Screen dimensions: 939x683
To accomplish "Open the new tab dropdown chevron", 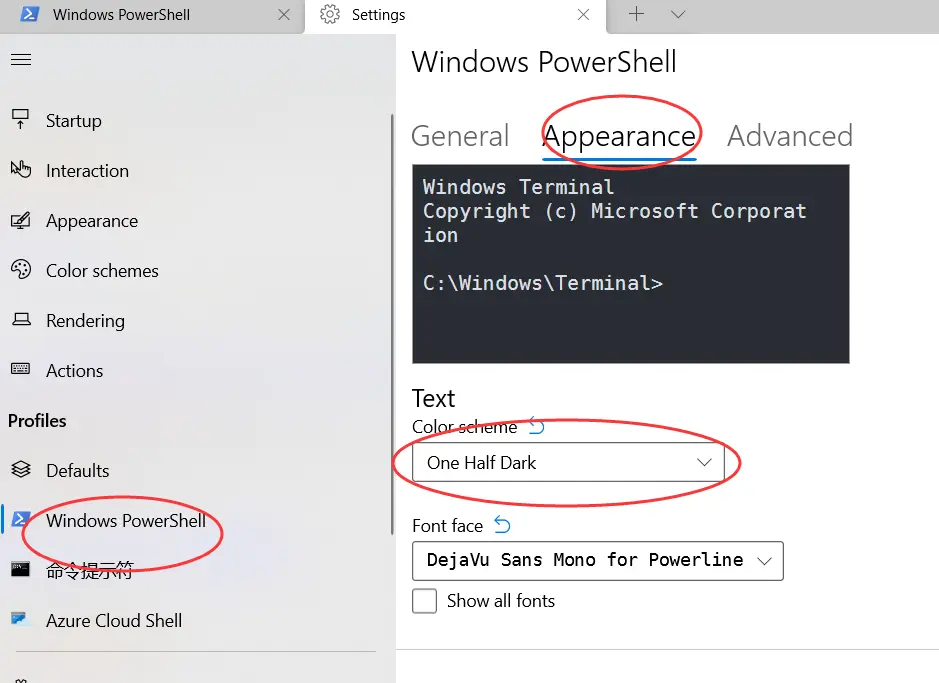I will click(x=678, y=15).
